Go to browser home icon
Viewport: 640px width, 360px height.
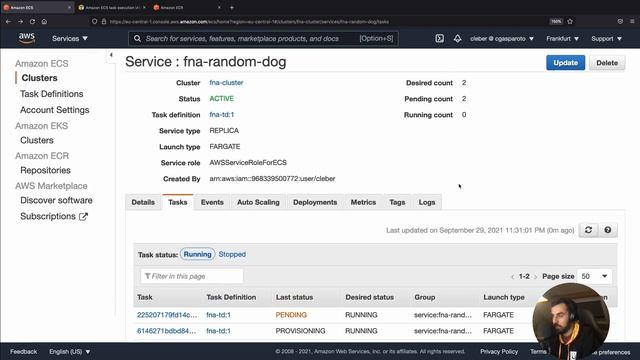(44, 21)
